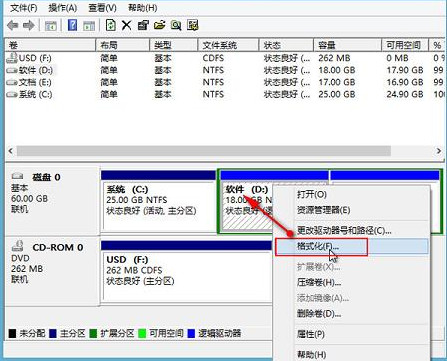Sort by the 类型 column header
The width and height of the screenshot is (447, 361).
(174, 45)
